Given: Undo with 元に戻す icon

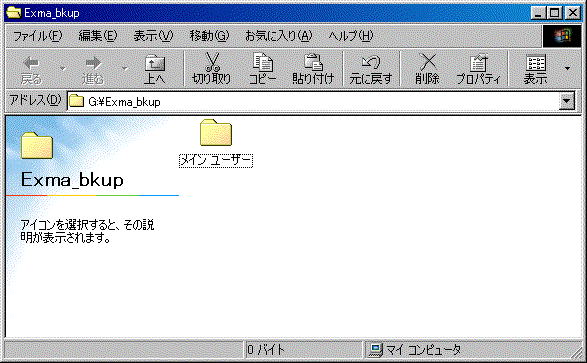Looking at the screenshot, I should click(371, 69).
